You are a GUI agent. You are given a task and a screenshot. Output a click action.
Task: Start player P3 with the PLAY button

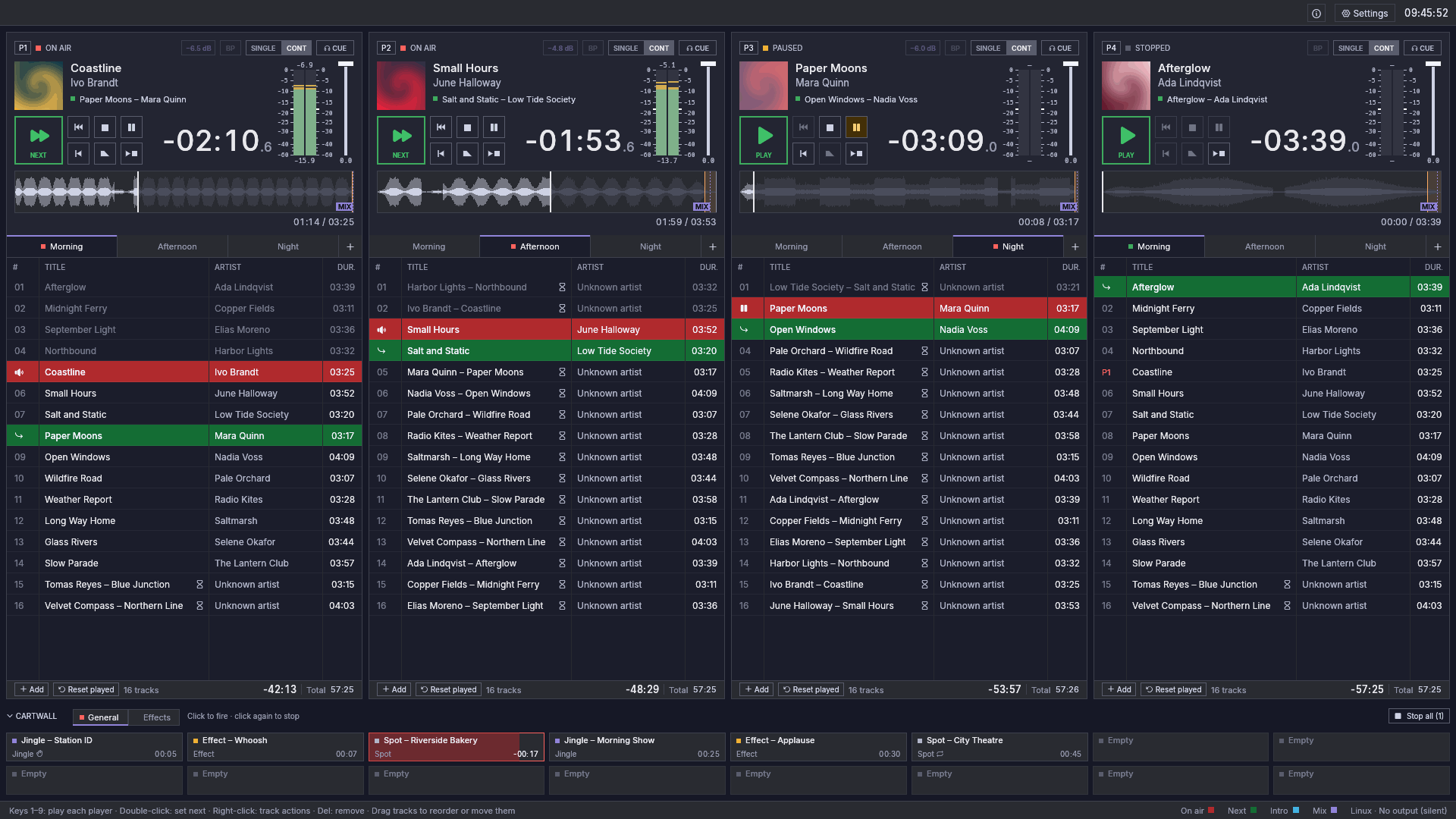764,140
